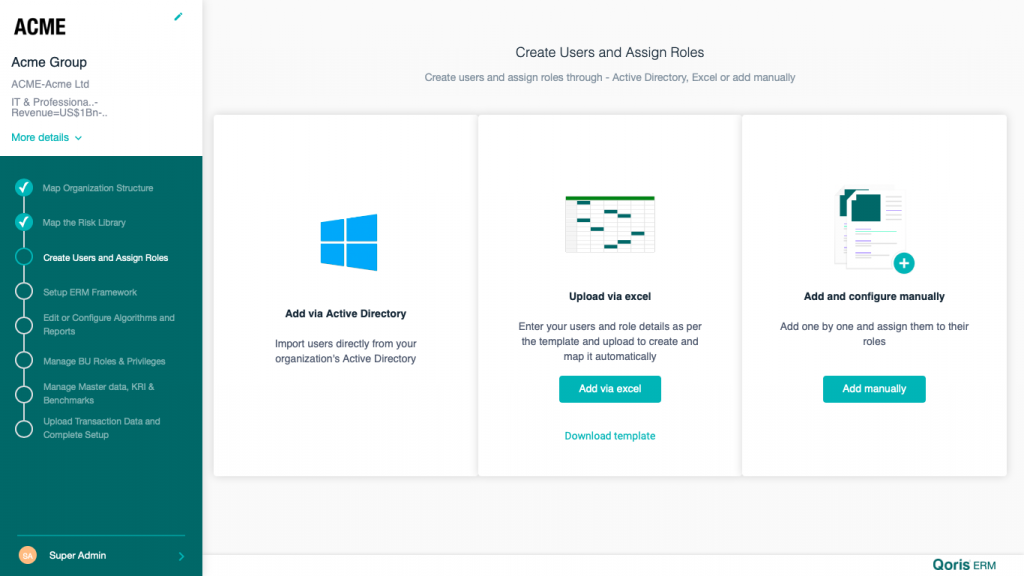Click Upload via excel heading
1024x576 pixels.
[610, 296]
